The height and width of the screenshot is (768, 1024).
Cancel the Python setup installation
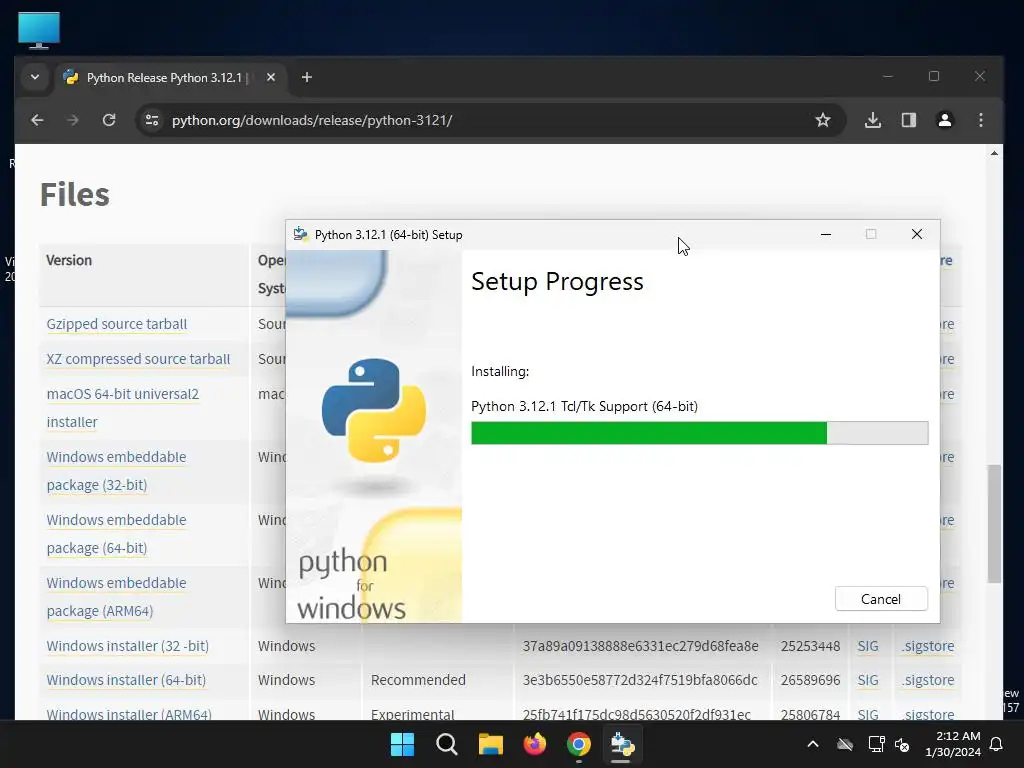(x=880, y=599)
